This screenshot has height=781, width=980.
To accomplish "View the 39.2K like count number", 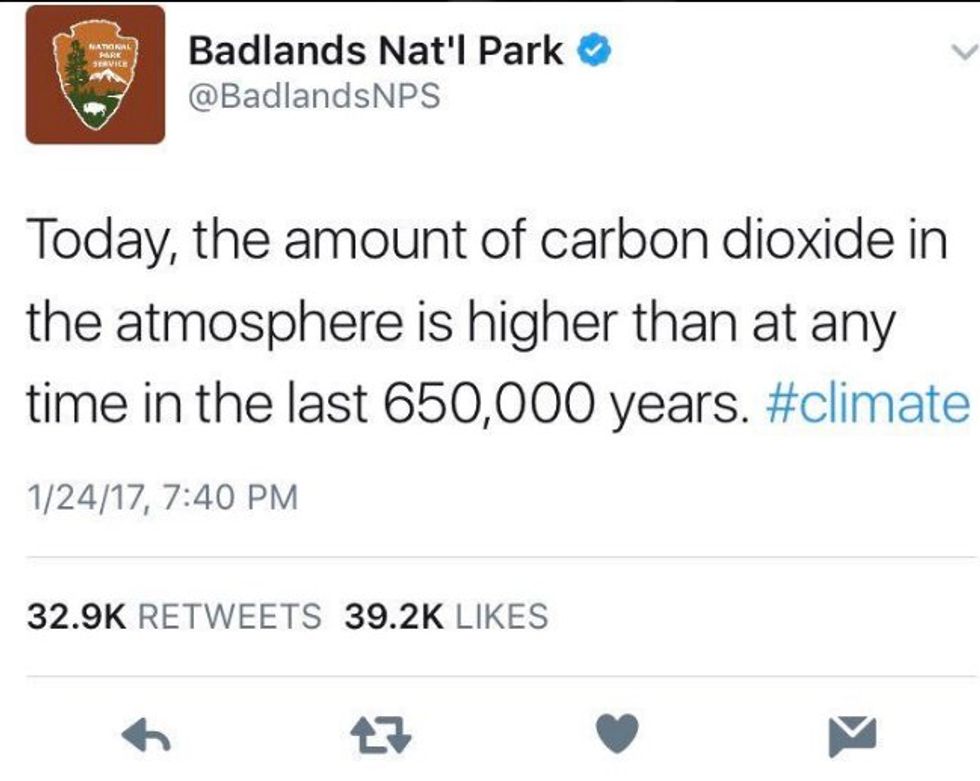I will [x=393, y=615].
